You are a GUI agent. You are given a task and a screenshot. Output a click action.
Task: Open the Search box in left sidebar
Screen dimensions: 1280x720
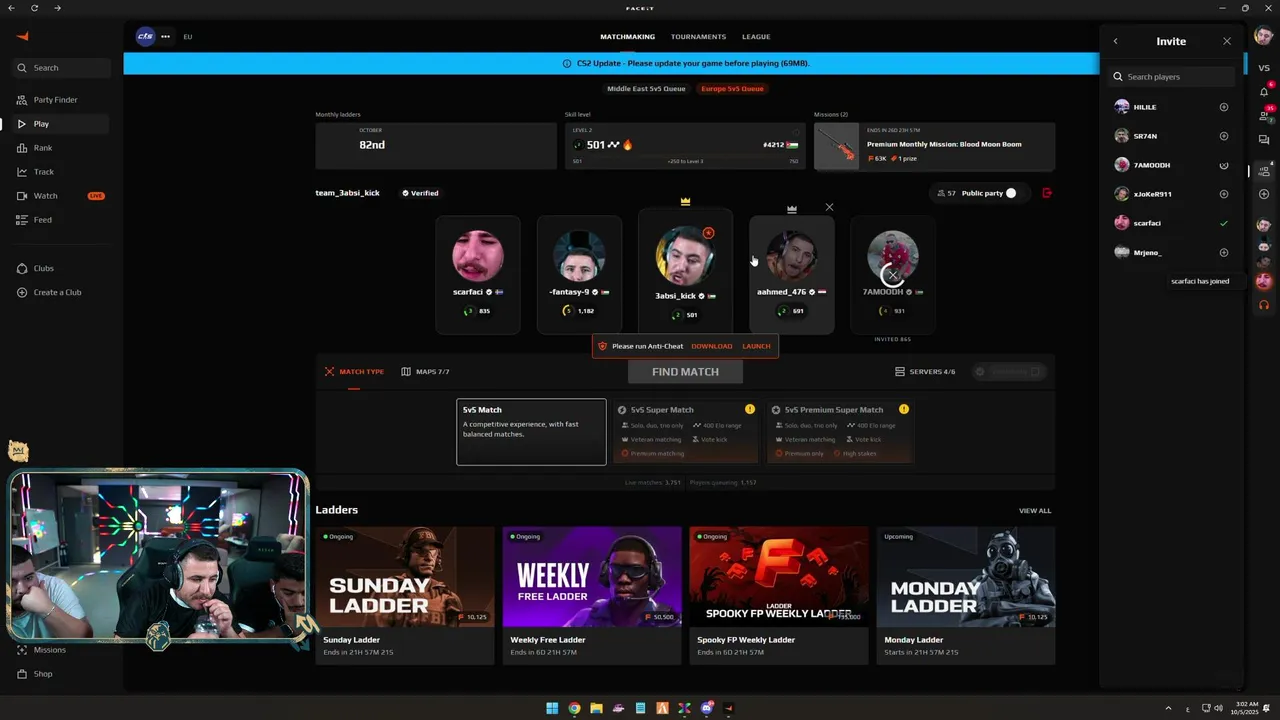click(62, 68)
